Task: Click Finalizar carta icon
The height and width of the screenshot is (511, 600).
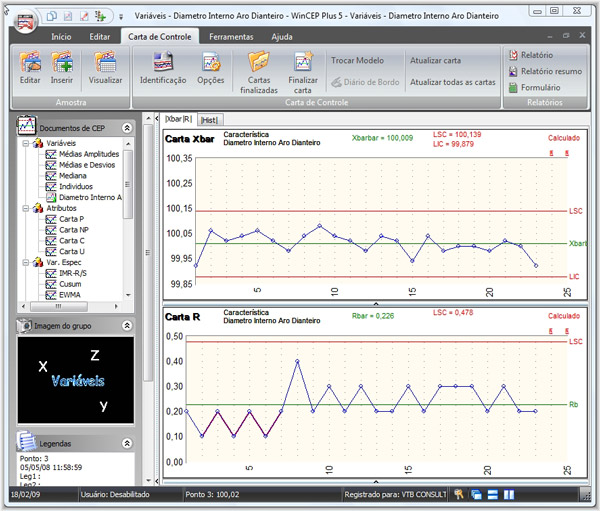Action: (x=303, y=62)
